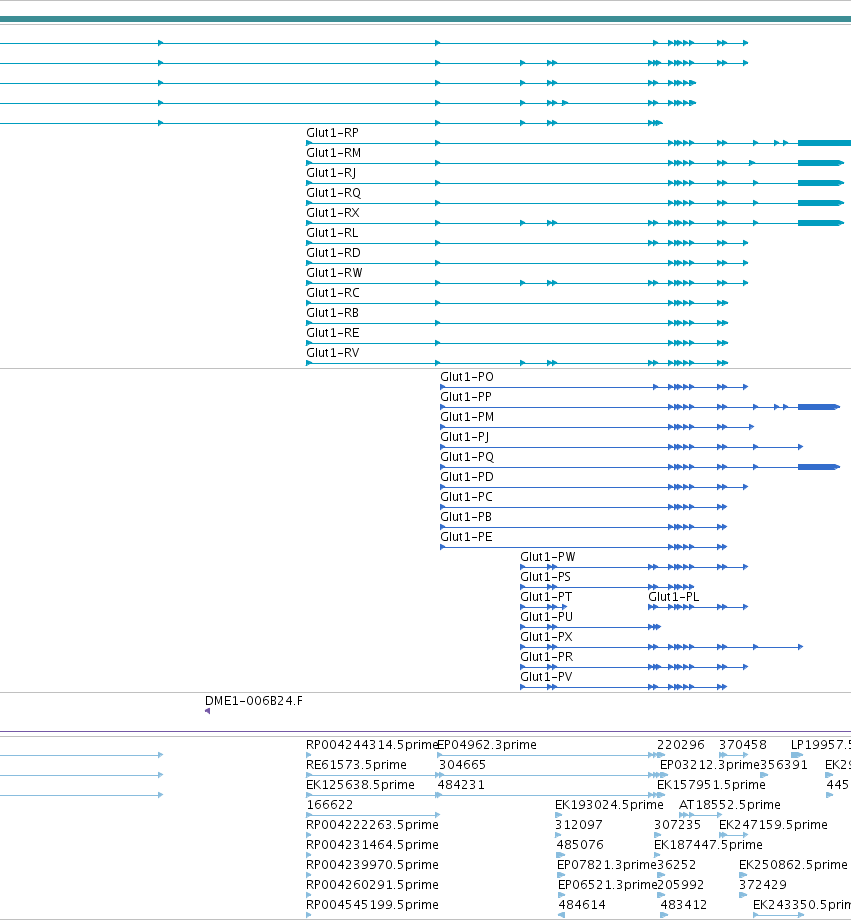Select the Glut1-RD transcript label
The width and height of the screenshot is (851, 920).
coord(333,253)
